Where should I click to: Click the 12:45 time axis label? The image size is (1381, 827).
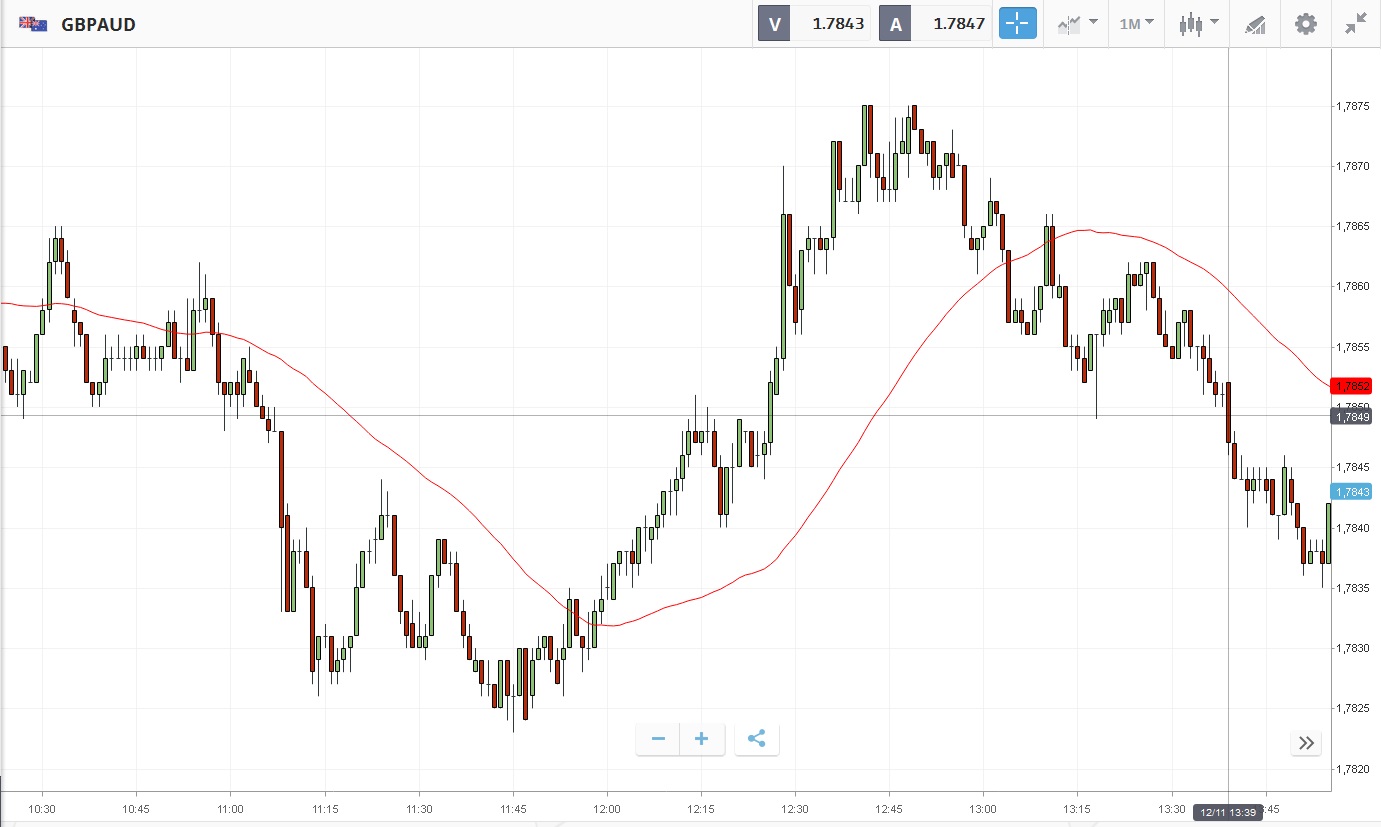[889, 808]
